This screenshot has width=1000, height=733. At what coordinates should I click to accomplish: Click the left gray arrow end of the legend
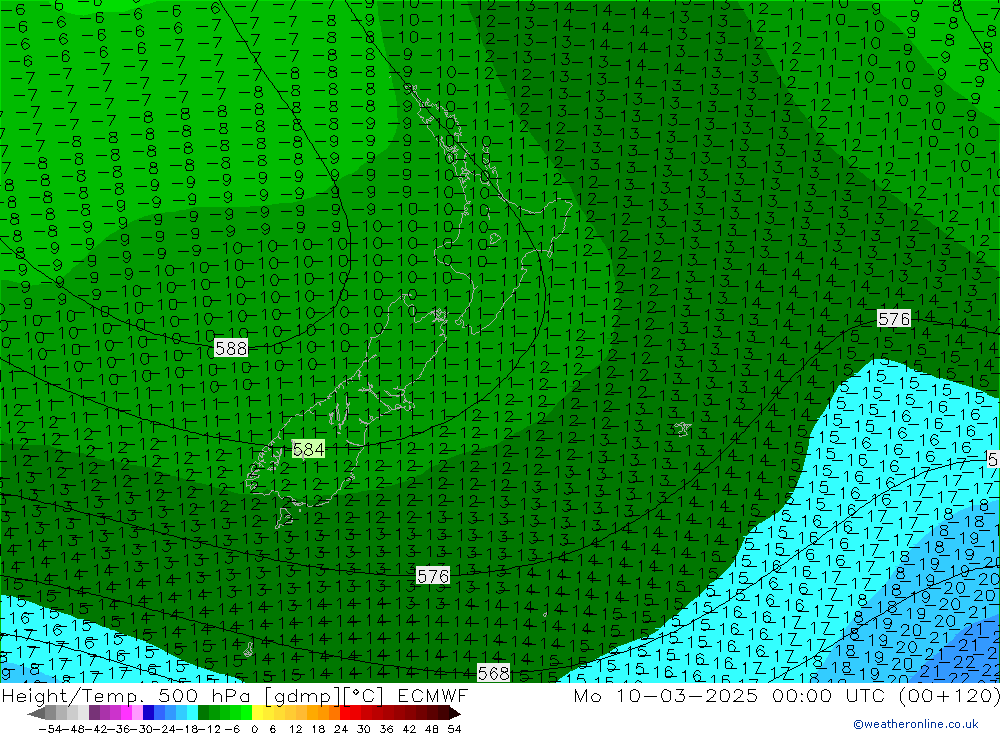tap(36, 713)
